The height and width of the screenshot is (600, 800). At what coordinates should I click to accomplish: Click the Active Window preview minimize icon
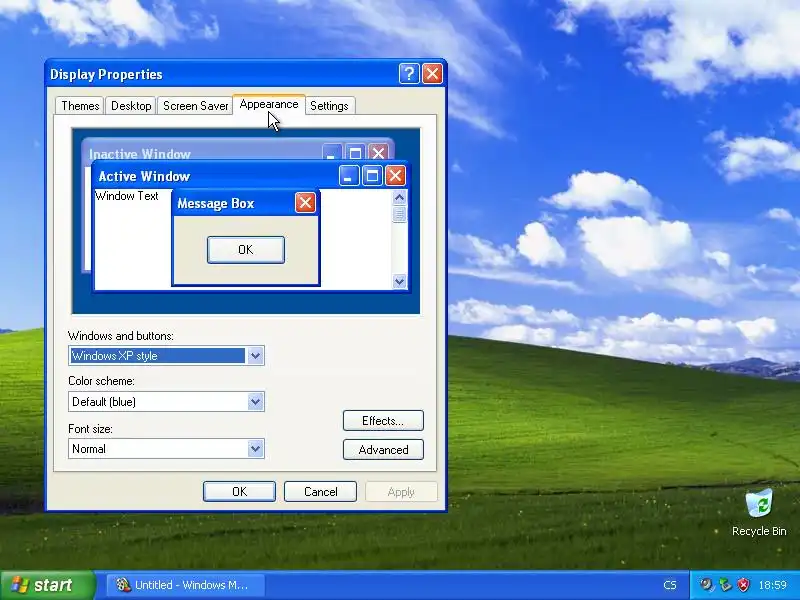click(x=349, y=176)
